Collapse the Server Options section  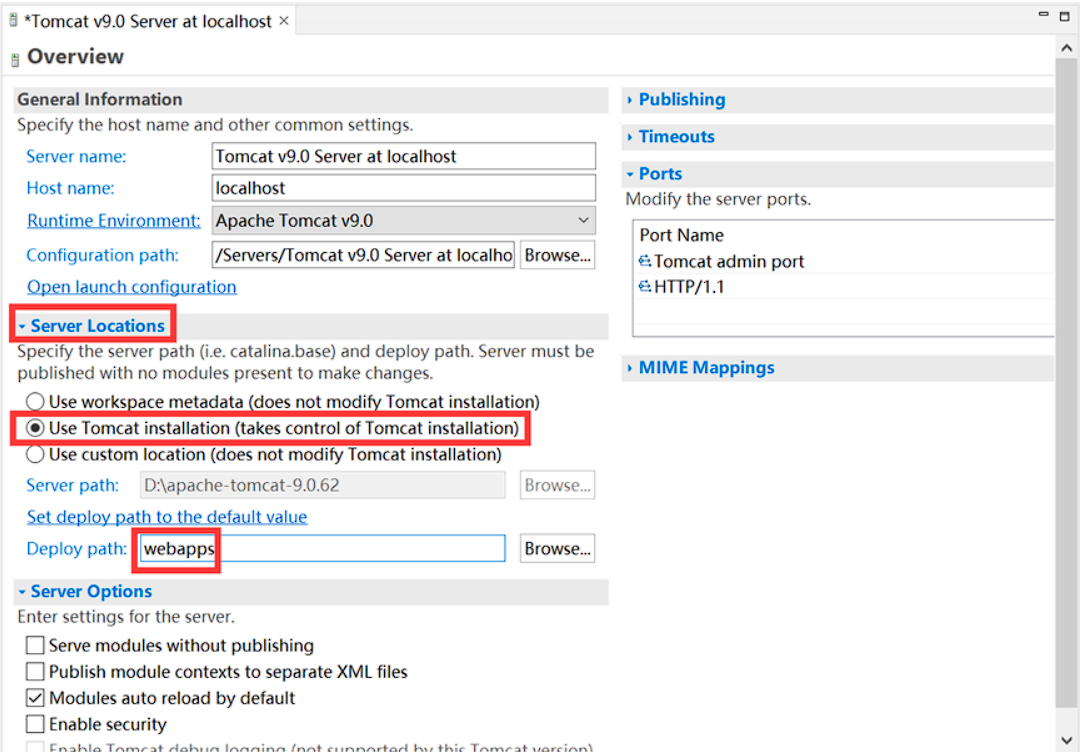(22, 592)
